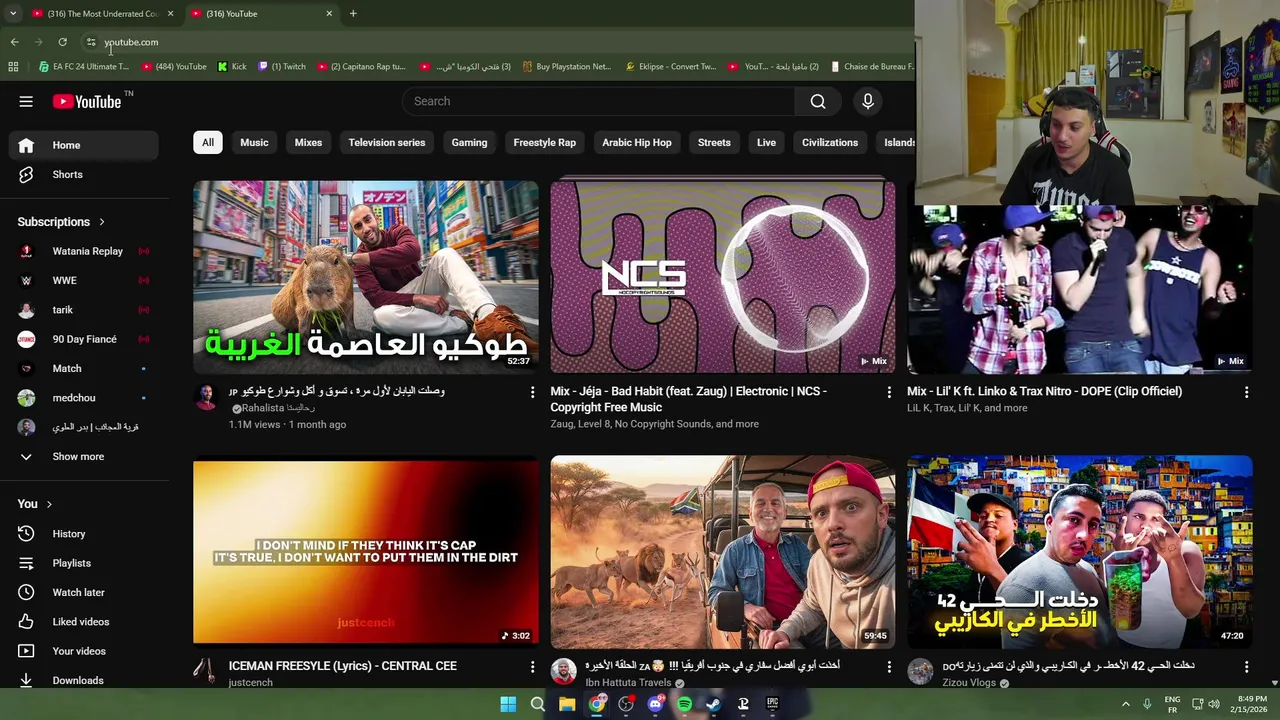Screen dimensions: 1280x720
Task: Play the NCS Bad Habit mix thumbnail
Action: (723, 277)
